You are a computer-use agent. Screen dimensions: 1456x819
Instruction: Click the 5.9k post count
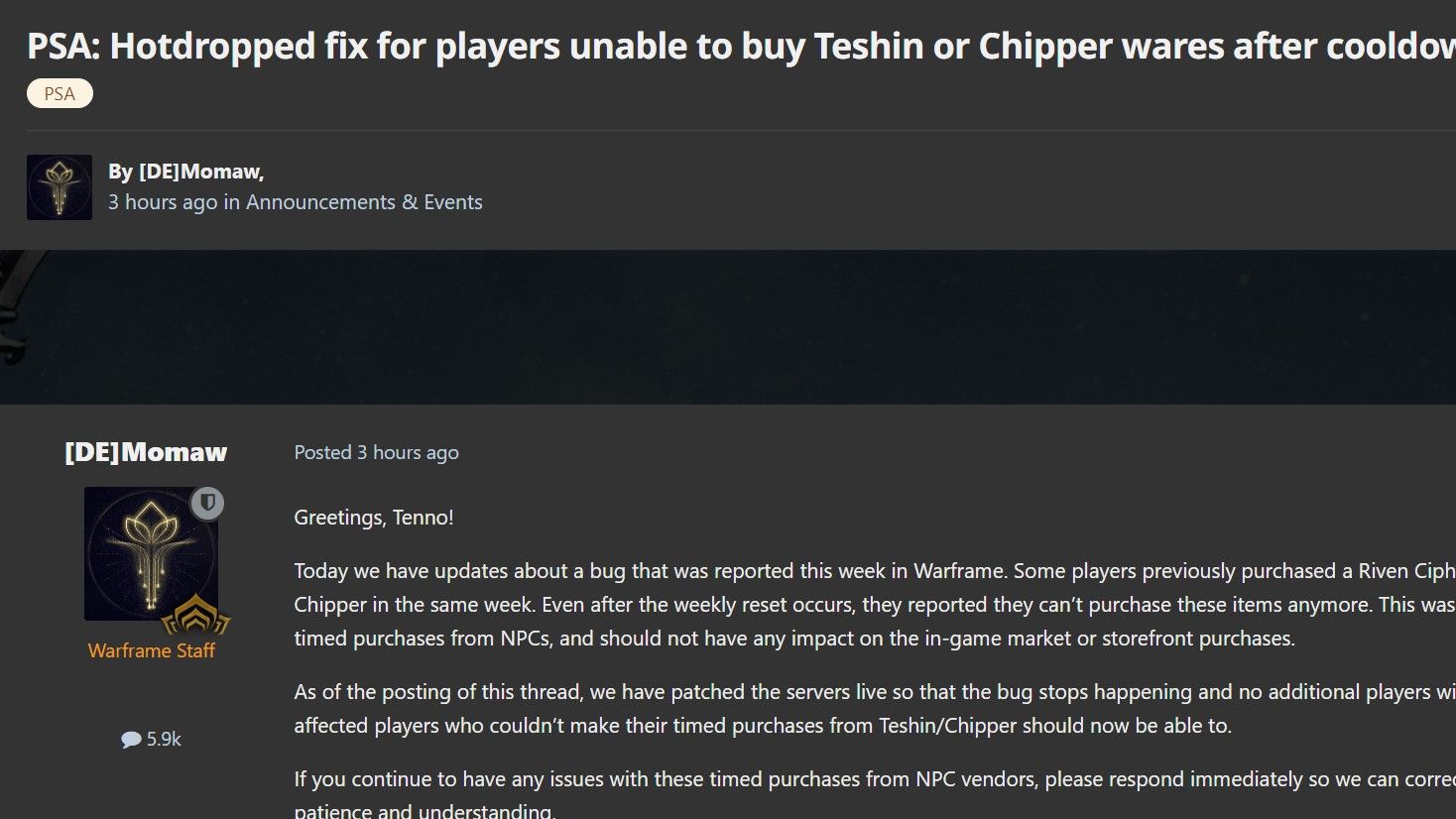click(x=164, y=739)
